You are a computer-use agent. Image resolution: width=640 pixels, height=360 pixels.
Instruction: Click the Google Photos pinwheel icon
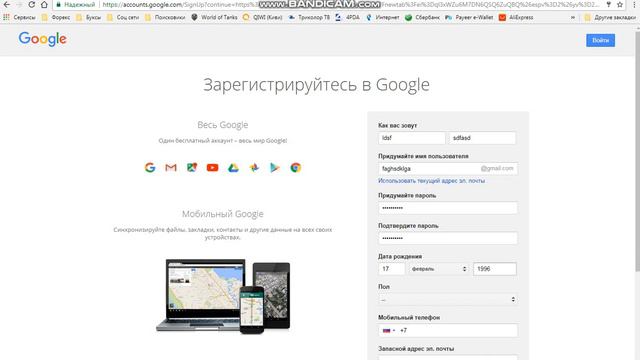(x=254, y=167)
